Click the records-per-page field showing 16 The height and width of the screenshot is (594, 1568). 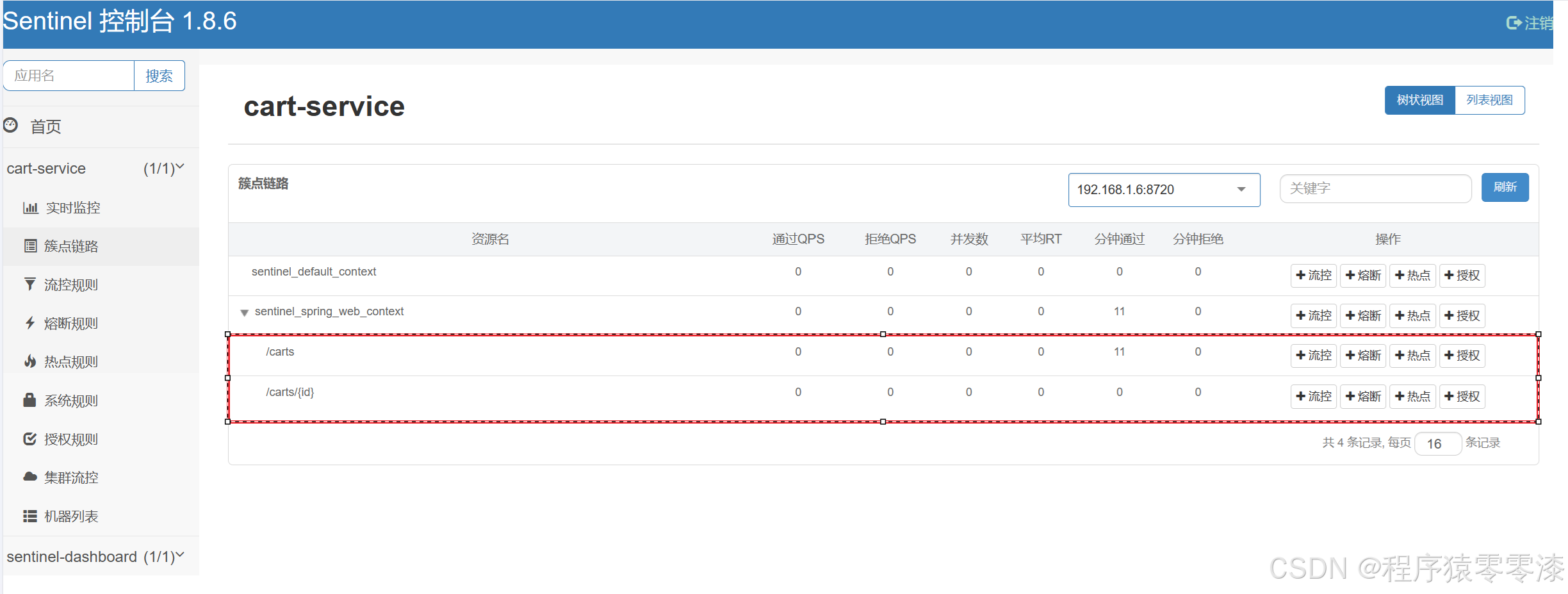click(x=1438, y=443)
